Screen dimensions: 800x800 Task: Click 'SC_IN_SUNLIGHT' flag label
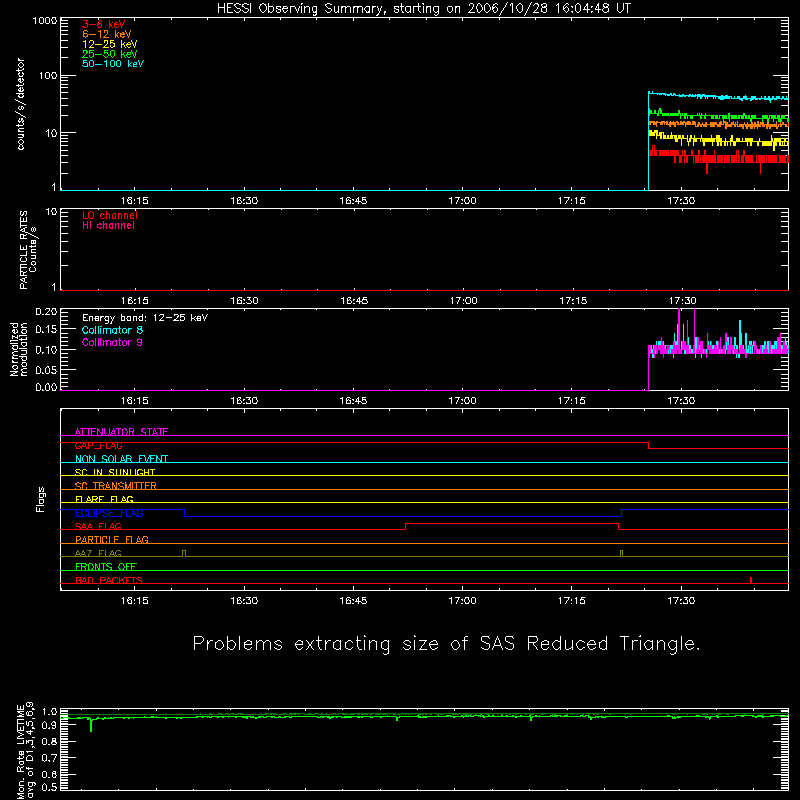115,472
